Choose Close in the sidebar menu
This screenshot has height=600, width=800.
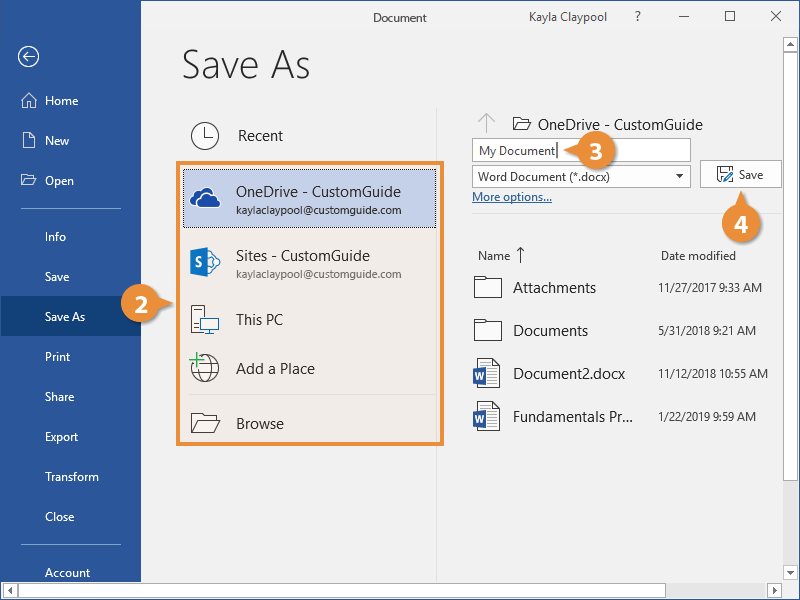(60, 516)
